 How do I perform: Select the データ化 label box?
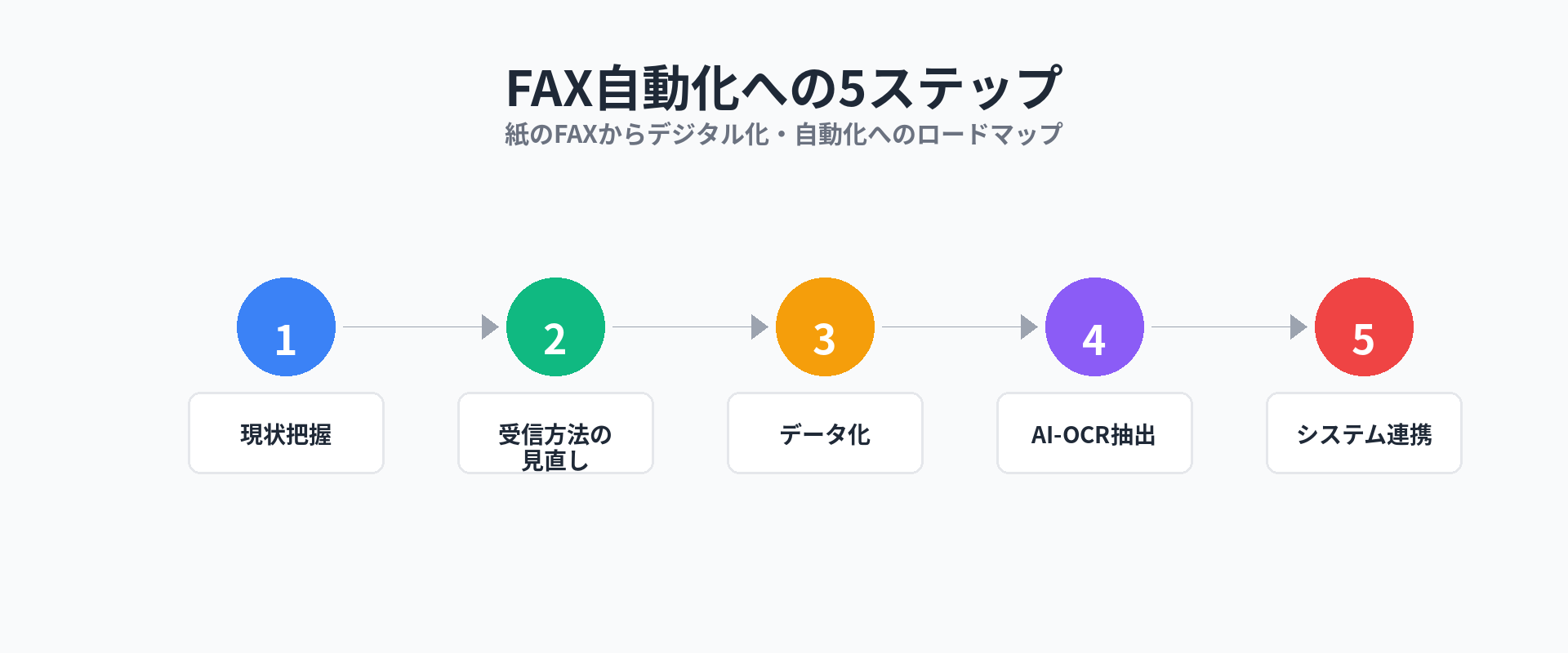pos(825,433)
